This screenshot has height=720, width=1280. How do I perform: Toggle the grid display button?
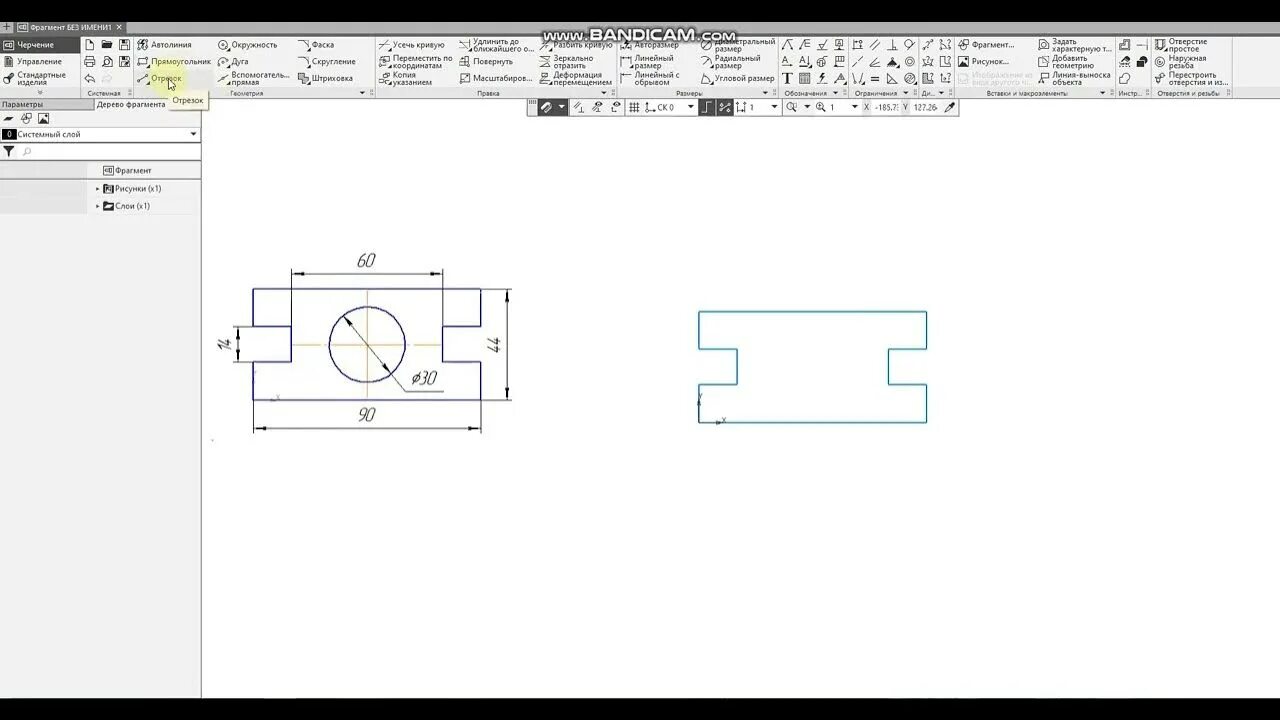pyautogui.click(x=634, y=107)
